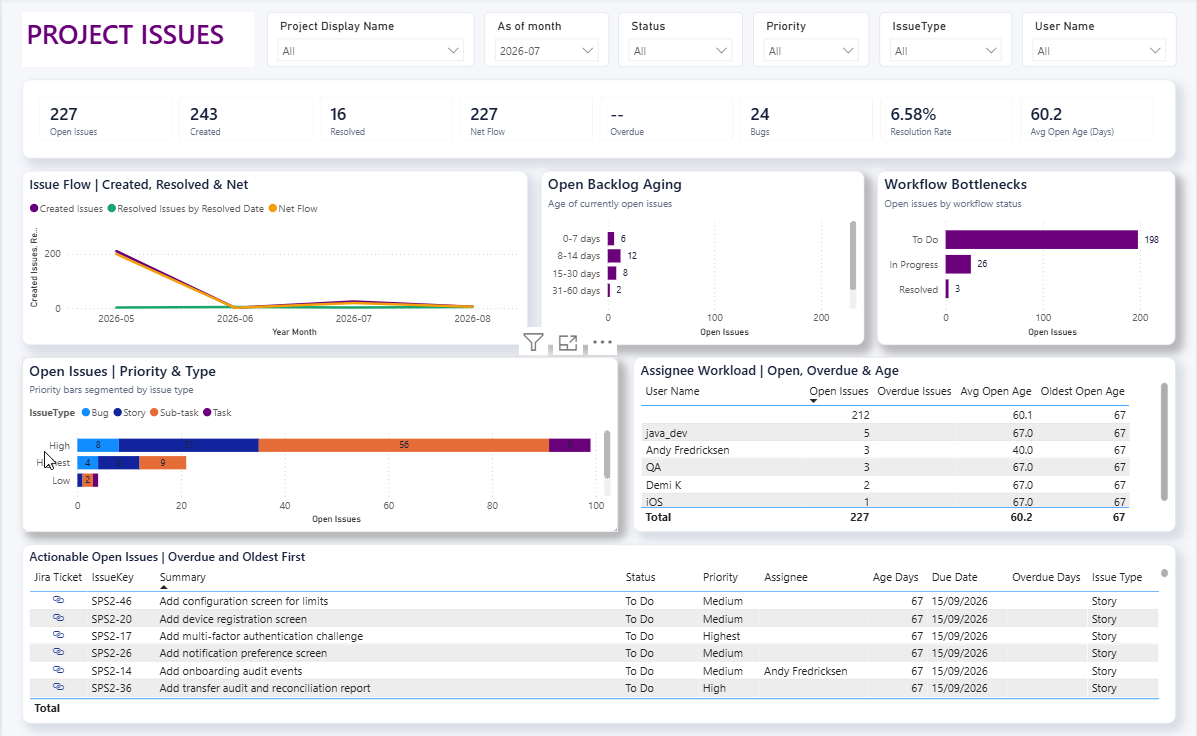Sort by the Due Date column header
This screenshot has height=736, width=1197.
[x=954, y=577]
